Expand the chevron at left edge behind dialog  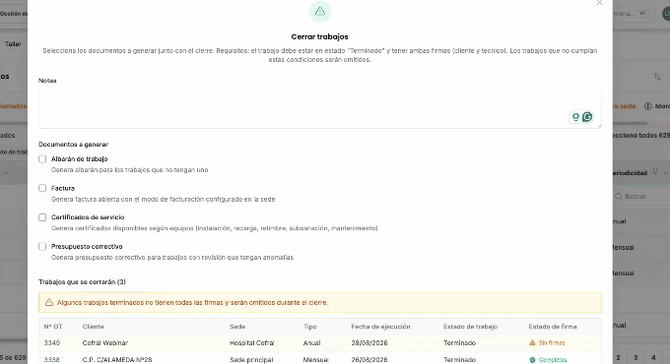(6, 173)
